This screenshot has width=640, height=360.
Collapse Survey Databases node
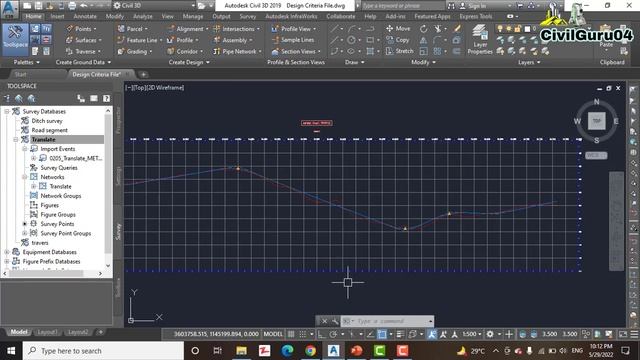(x=7, y=111)
